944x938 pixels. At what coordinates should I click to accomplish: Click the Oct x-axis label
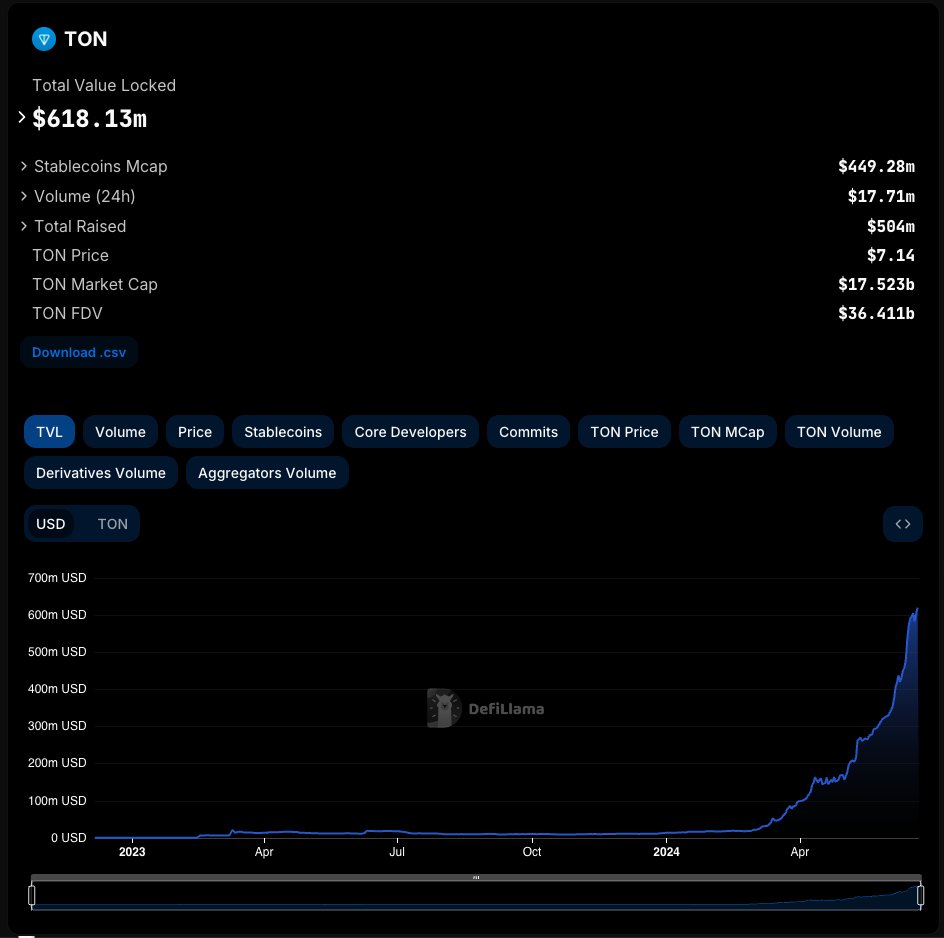pyautogui.click(x=532, y=852)
